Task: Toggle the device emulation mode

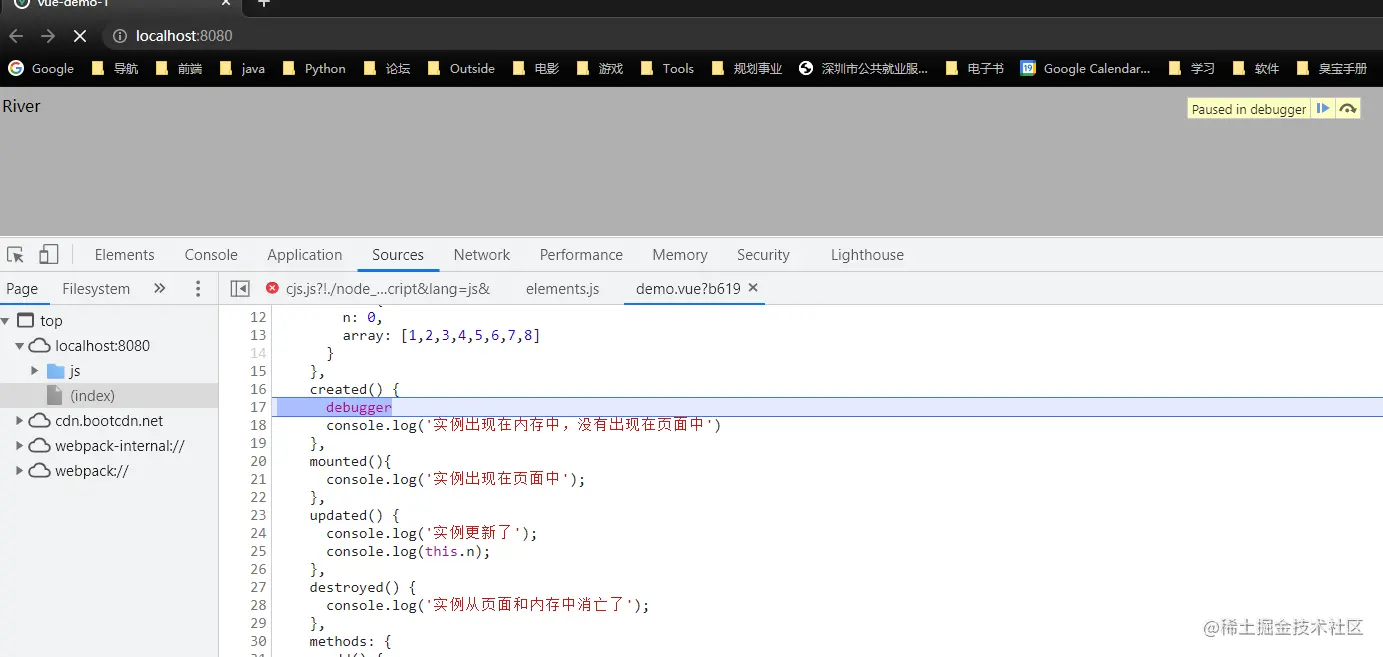Action: click(48, 254)
